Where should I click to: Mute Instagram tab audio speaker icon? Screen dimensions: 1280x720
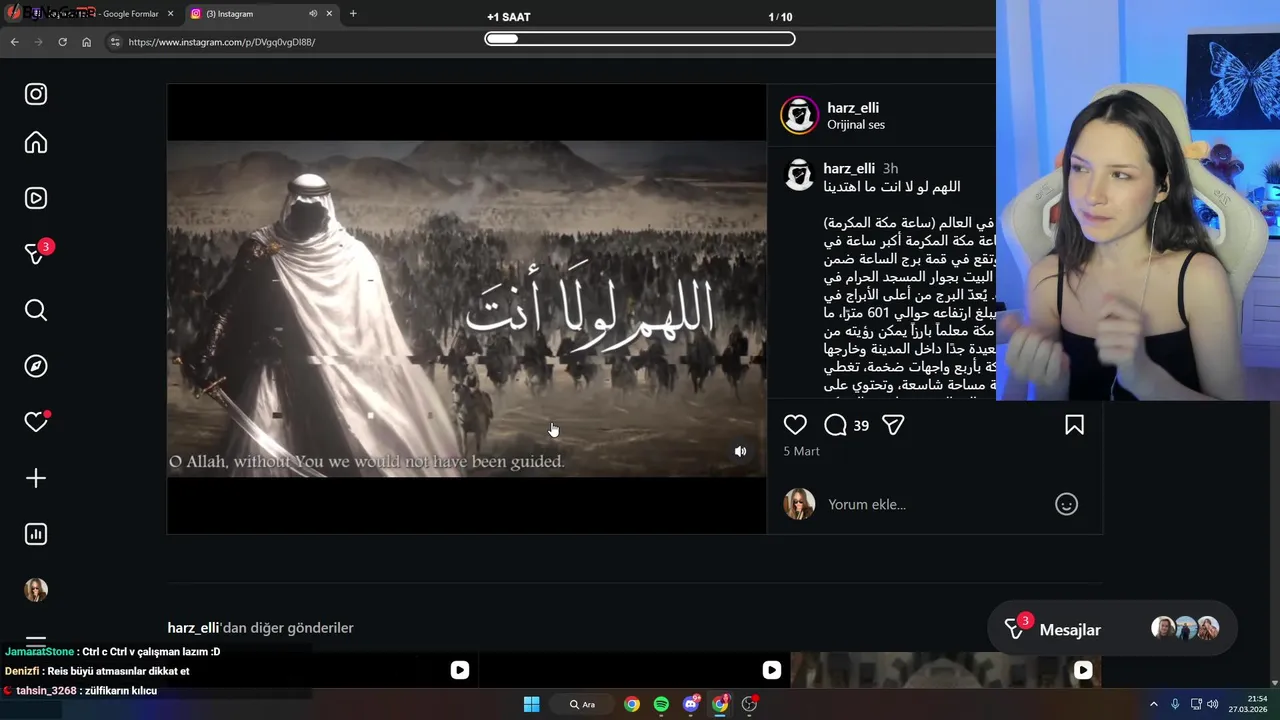[313, 14]
